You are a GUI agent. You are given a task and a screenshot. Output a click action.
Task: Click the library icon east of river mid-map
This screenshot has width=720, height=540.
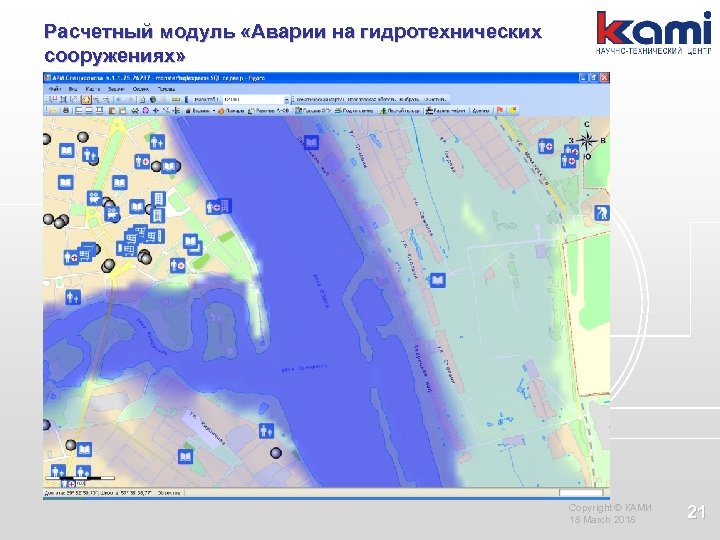[x=438, y=280]
